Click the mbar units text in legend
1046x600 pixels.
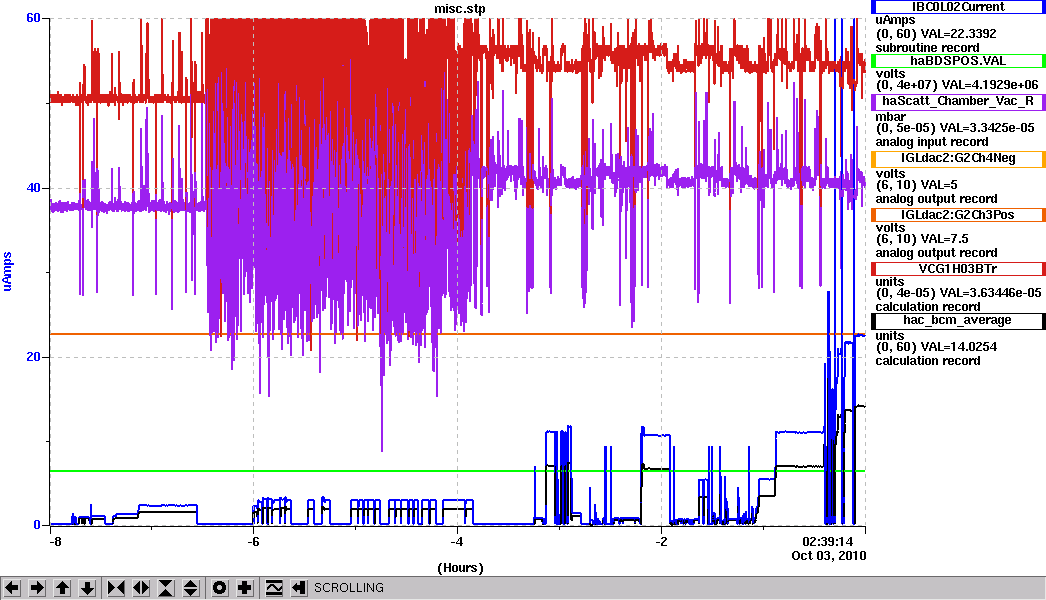tap(891, 117)
